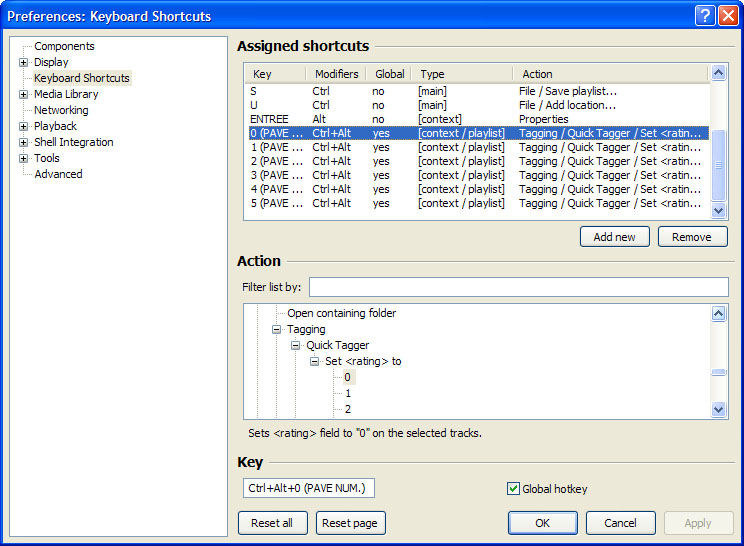Select the Ctrl+S Save playlist shortcut row
The width and height of the screenshot is (744, 546).
pyautogui.click(x=477, y=91)
